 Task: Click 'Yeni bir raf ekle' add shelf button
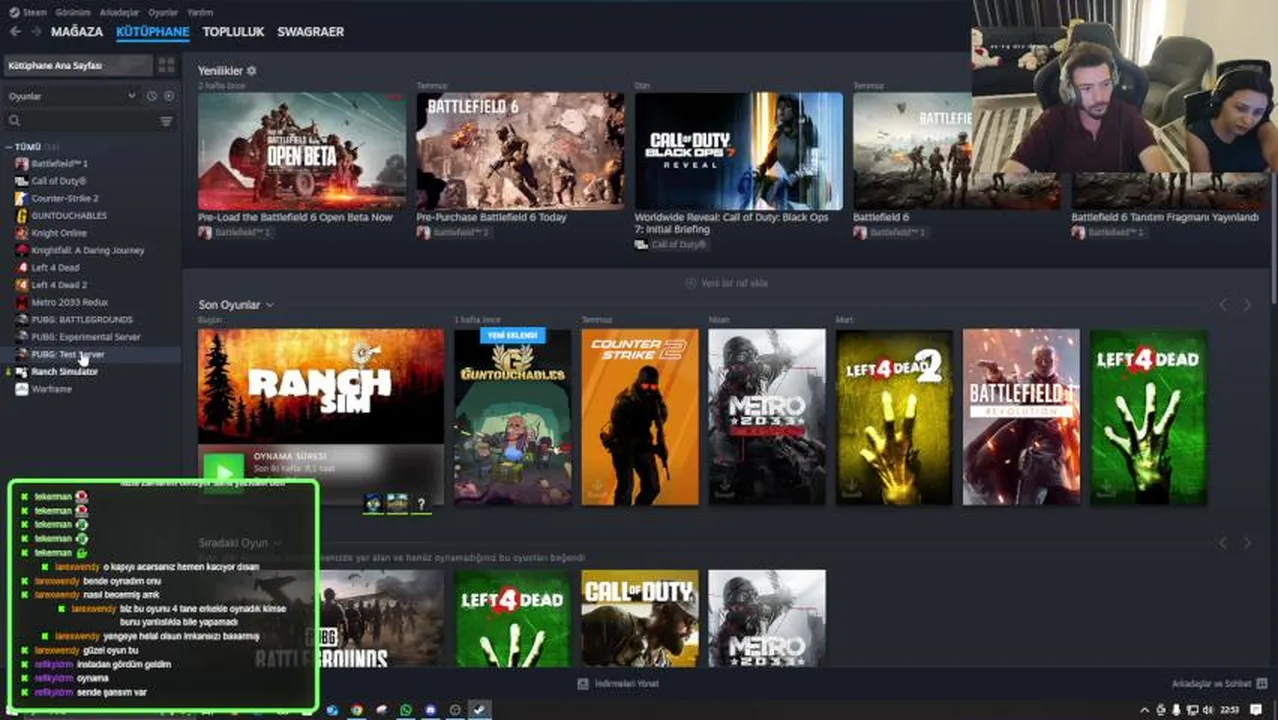[x=727, y=283]
